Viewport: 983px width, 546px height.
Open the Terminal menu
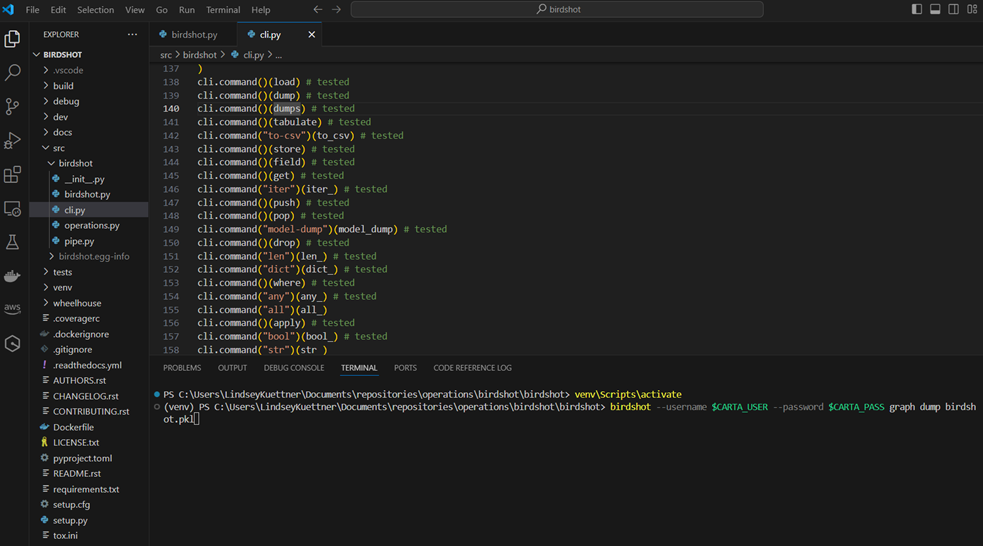(x=223, y=10)
